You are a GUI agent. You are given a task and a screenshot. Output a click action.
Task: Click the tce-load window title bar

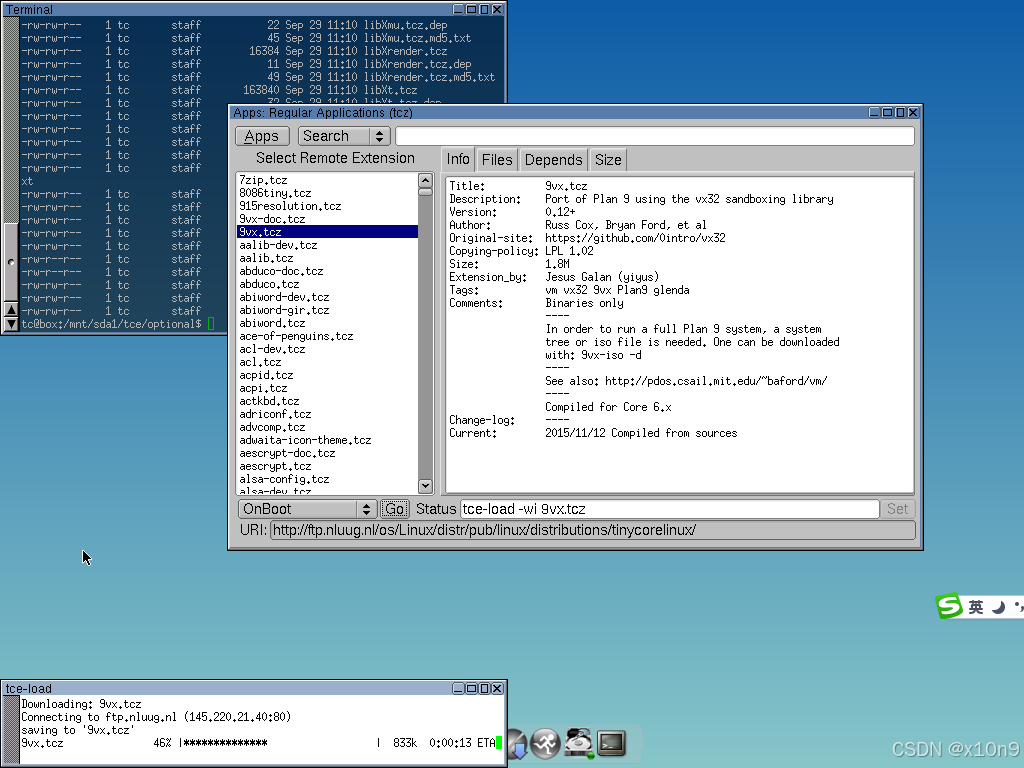pos(229,688)
